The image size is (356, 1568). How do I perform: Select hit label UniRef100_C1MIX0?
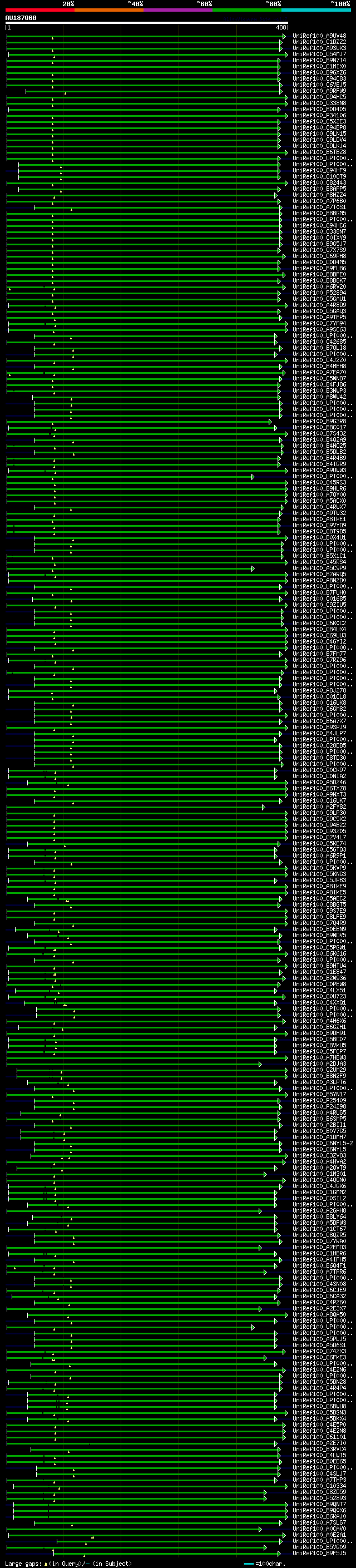click(x=319, y=66)
